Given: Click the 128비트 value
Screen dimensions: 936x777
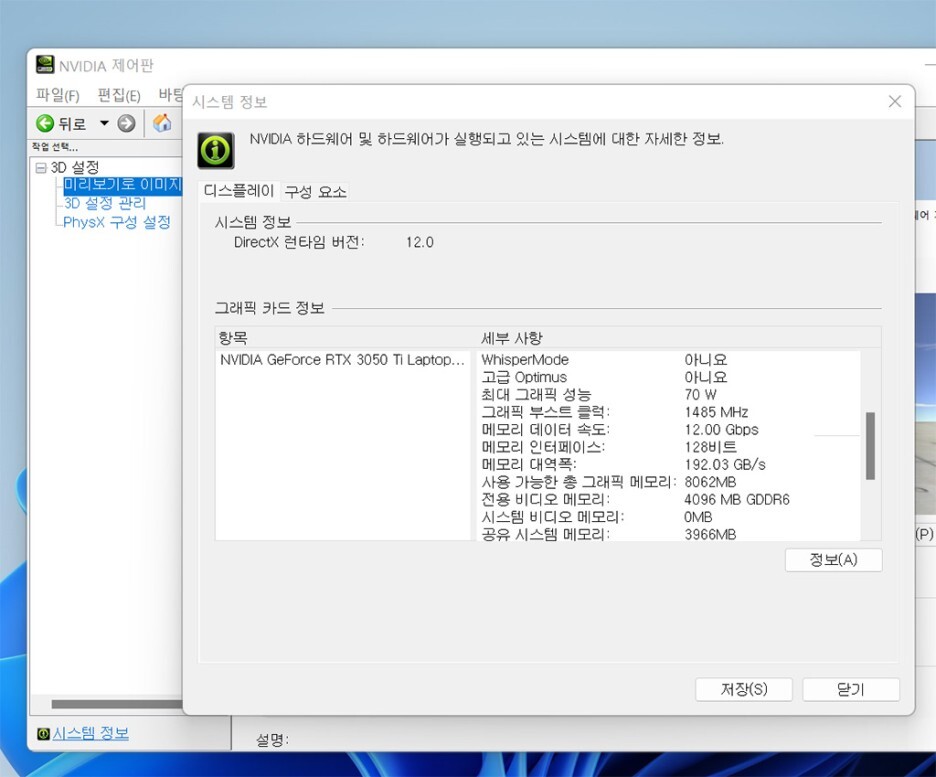Looking at the screenshot, I should (x=710, y=447).
